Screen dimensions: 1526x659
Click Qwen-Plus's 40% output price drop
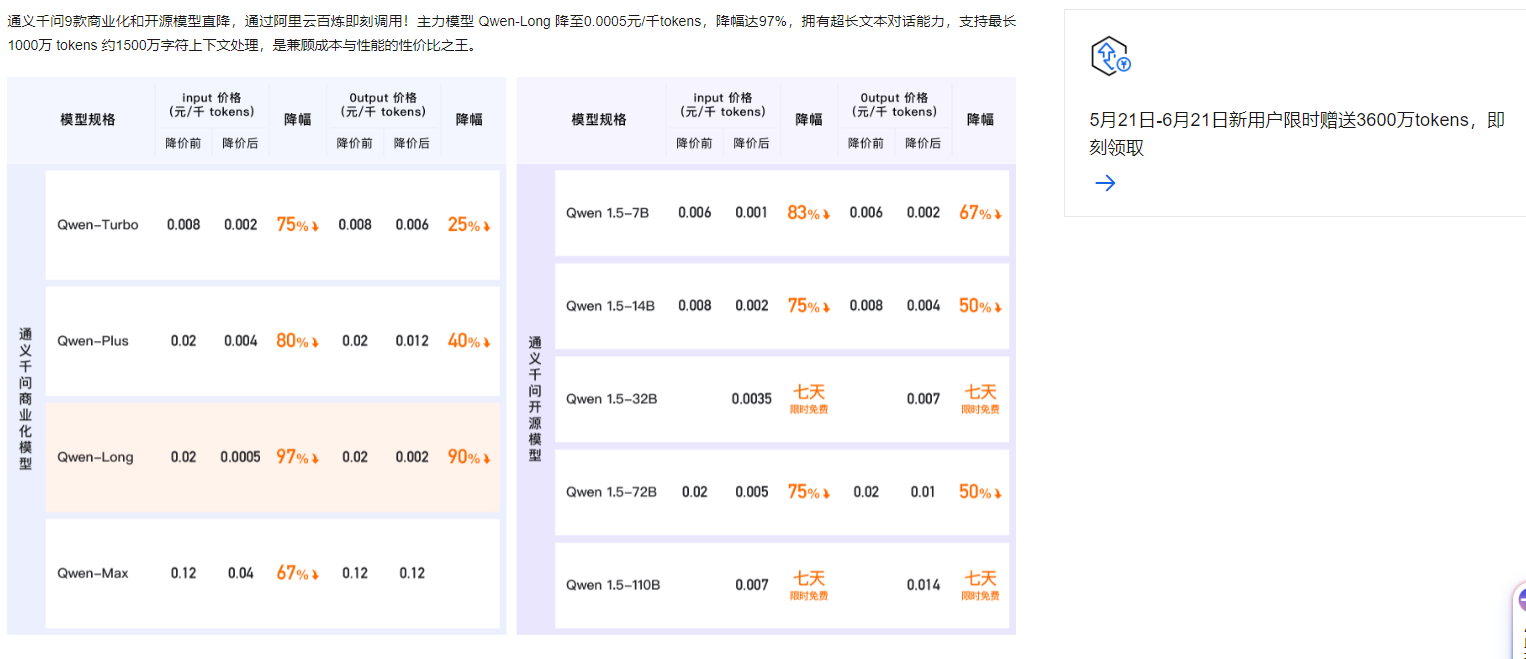click(x=469, y=341)
